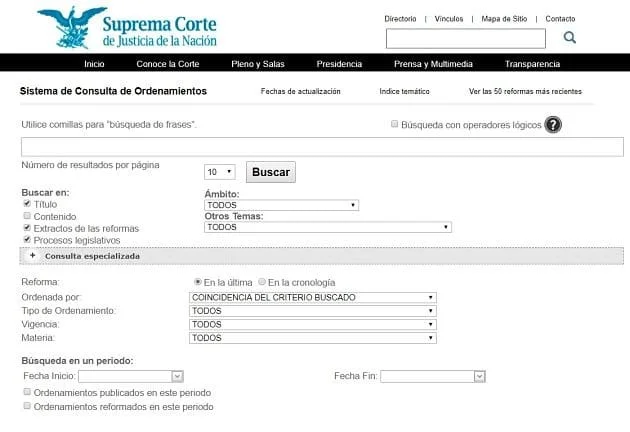Click the magnifying glass search icon
Screen dimensions: 630x432
(569, 38)
